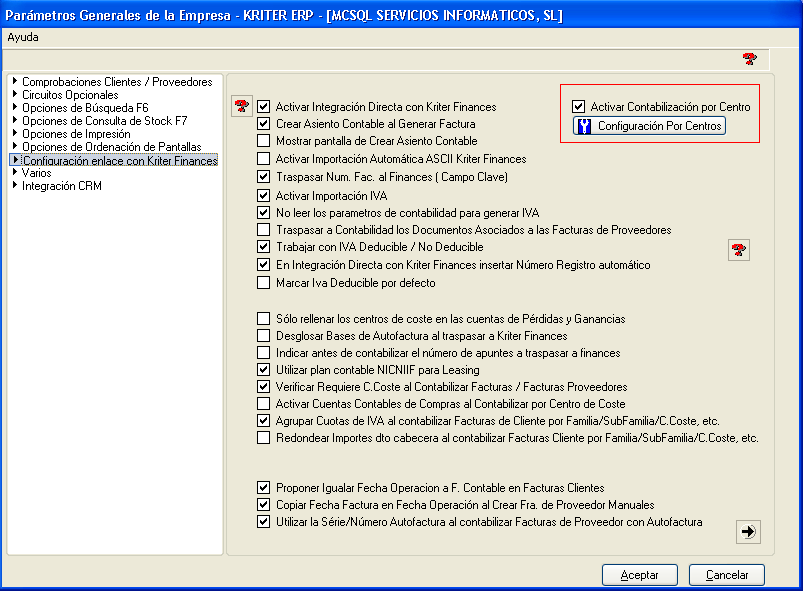Check Redondear Importes dto cabecera option
The width and height of the screenshot is (803, 592).
(263, 438)
